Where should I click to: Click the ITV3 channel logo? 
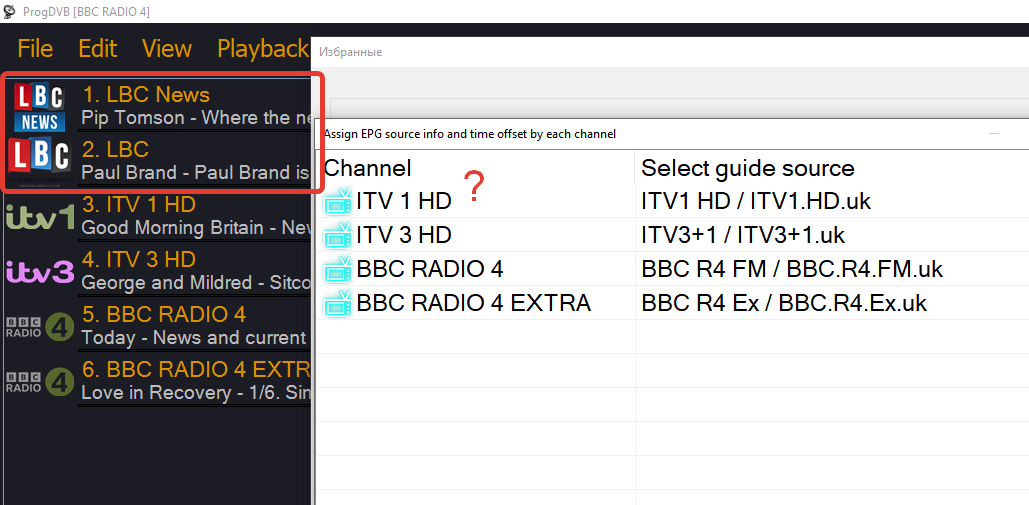coord(40,271)
